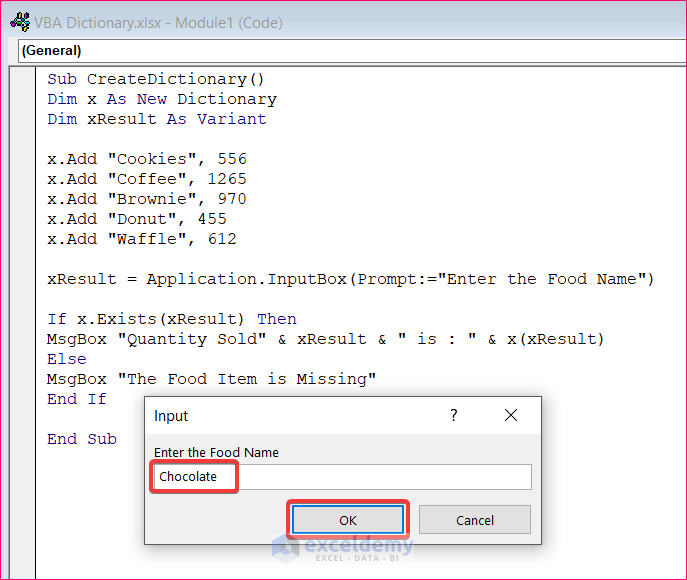Click the Input dialog title text

click(x=171, y=416)
